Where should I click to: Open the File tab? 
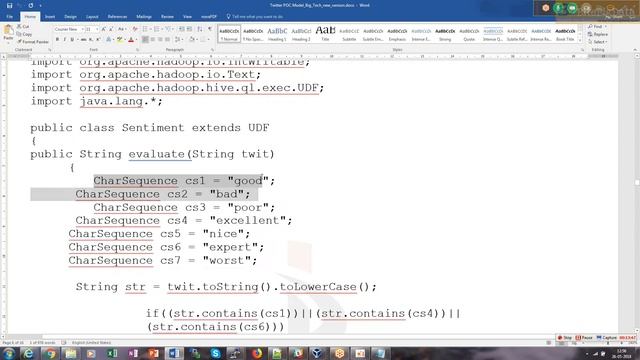tap(10, 17)
